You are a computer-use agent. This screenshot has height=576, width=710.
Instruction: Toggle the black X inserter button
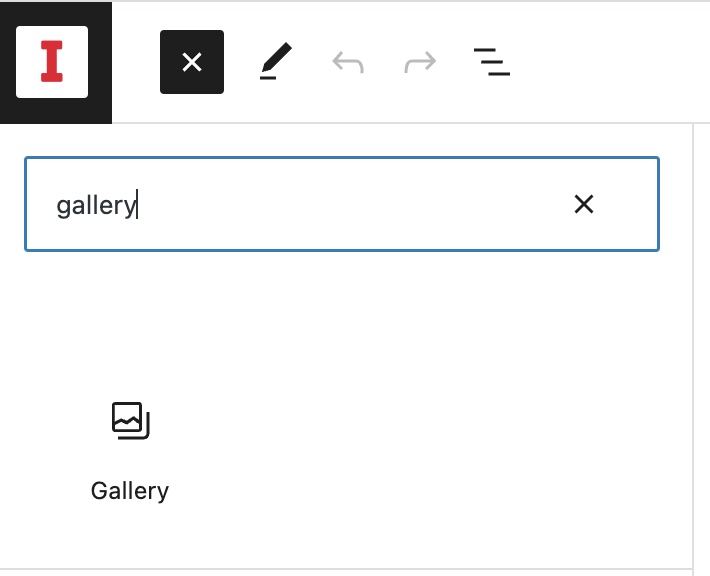tap(192, 62)
